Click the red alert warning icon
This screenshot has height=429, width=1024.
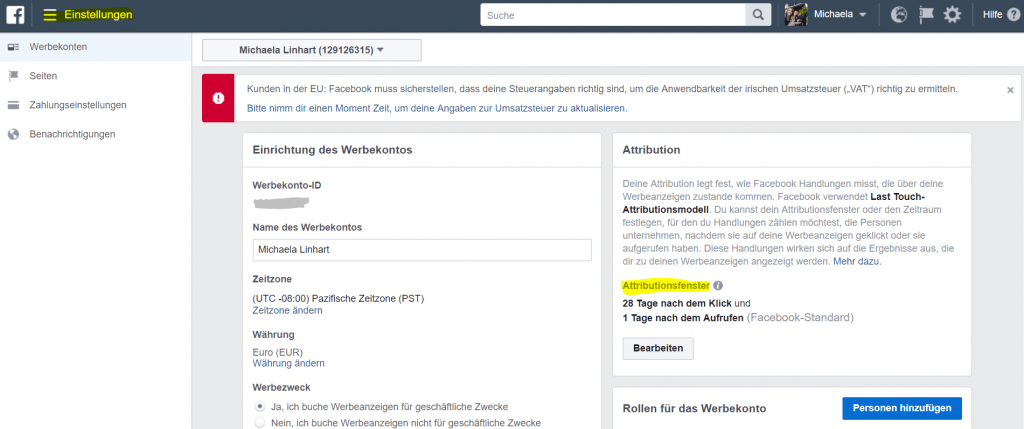coord(218,98)
